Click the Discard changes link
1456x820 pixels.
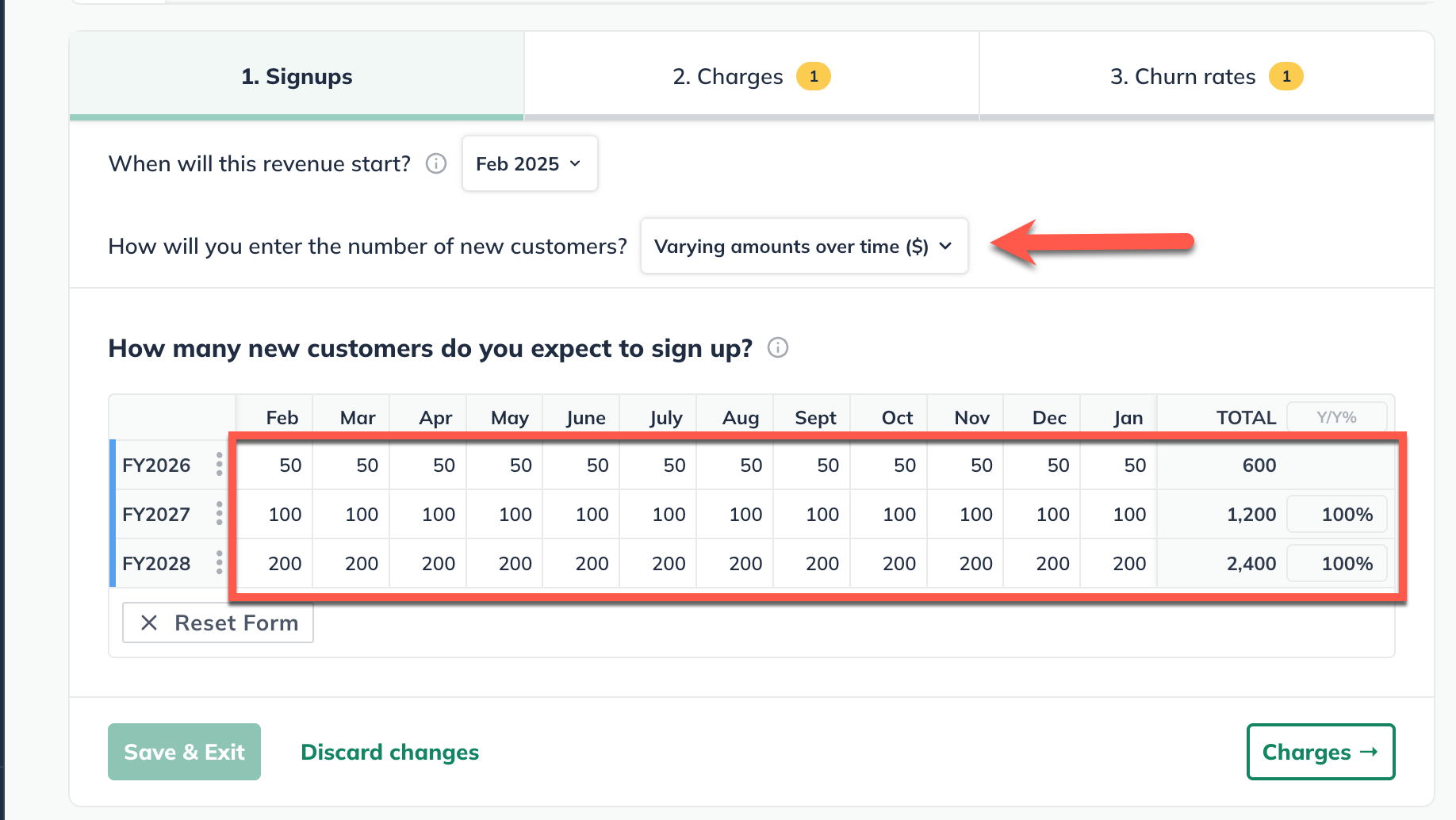click(x=389, y=752)
